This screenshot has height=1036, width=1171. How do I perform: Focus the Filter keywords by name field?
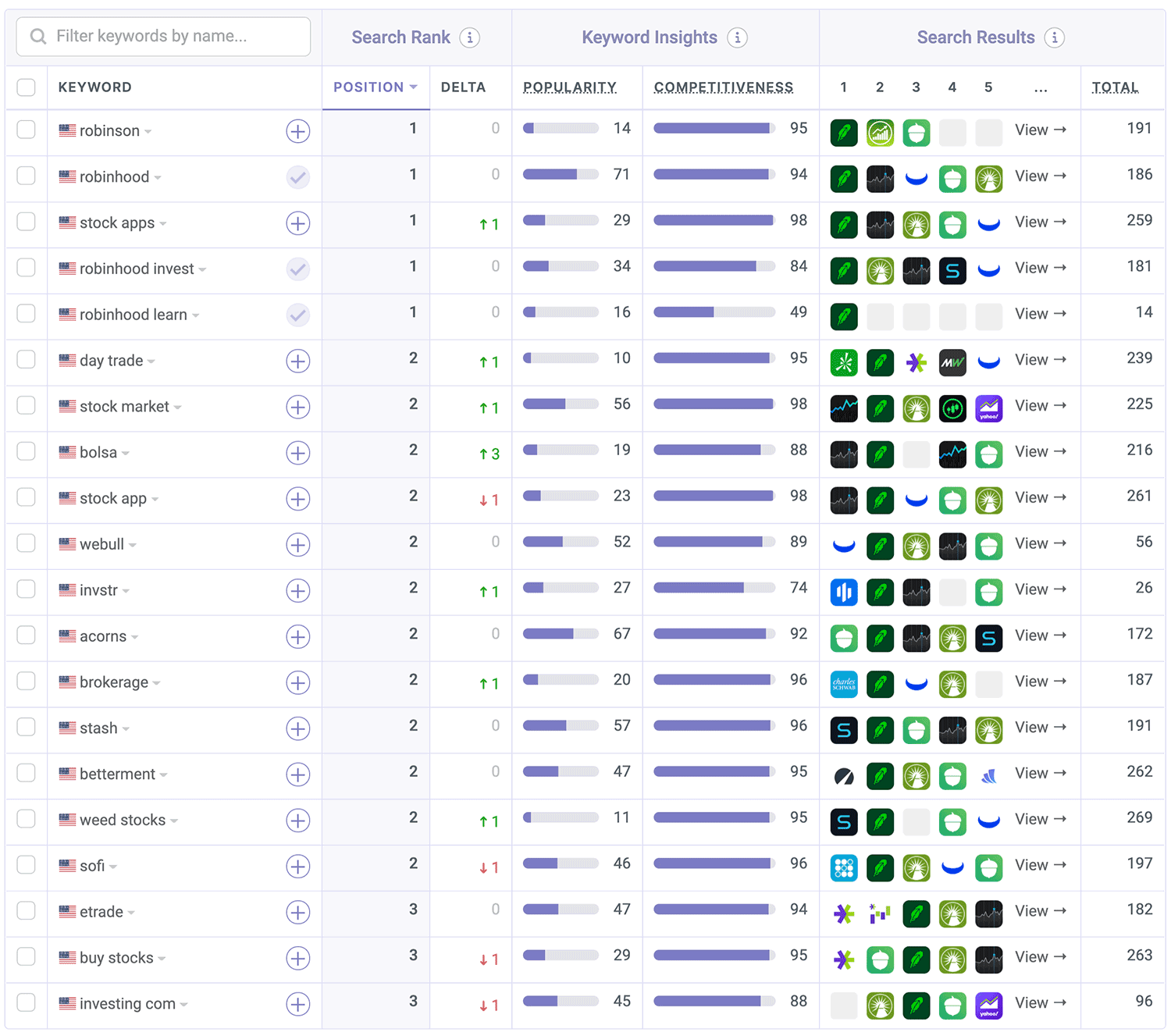(163, 37)
